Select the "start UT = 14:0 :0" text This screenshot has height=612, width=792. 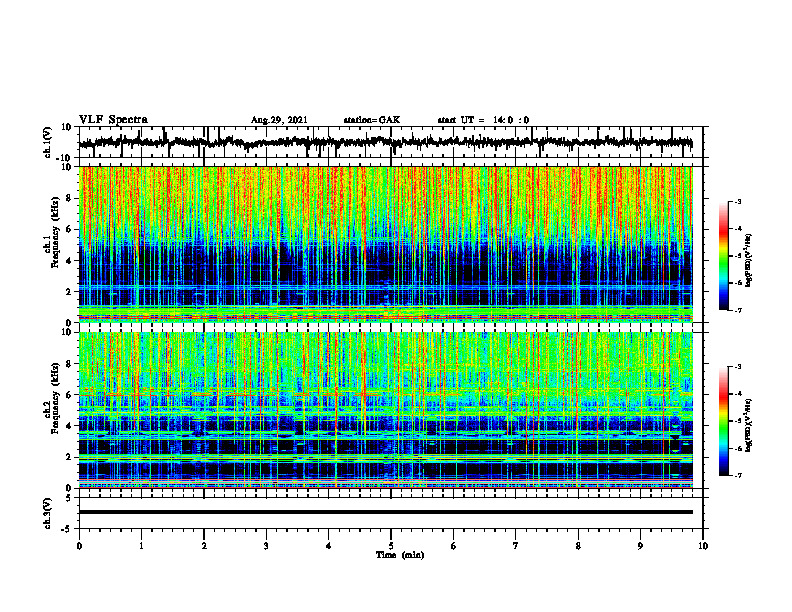tap(483, 120)
